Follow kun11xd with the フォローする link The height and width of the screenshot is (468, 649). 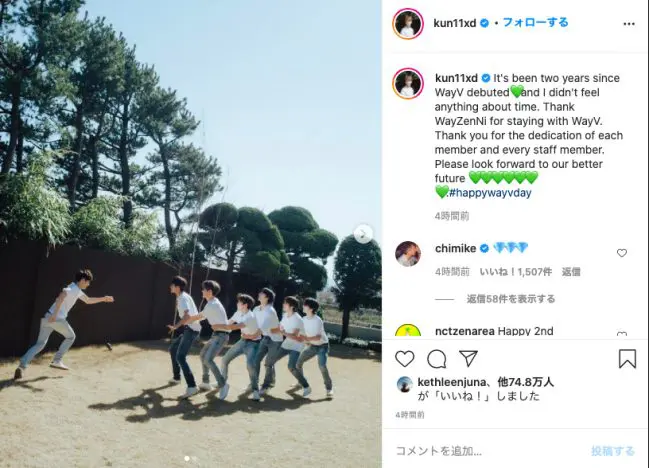535,22
